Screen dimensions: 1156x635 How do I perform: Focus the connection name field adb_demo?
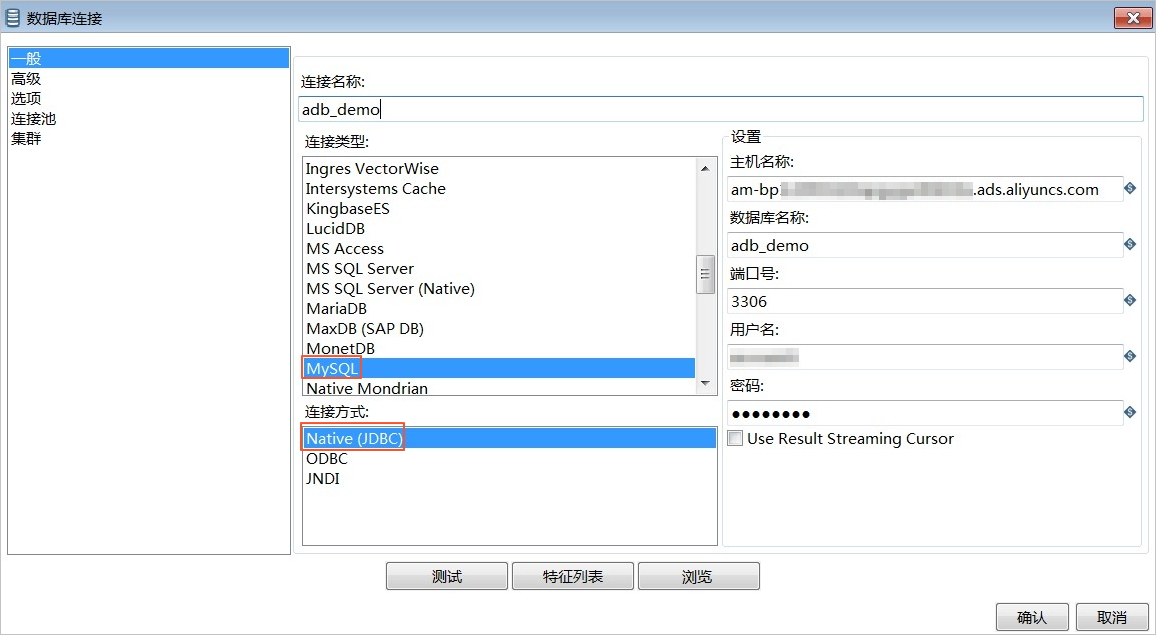[x=721, y=109]
